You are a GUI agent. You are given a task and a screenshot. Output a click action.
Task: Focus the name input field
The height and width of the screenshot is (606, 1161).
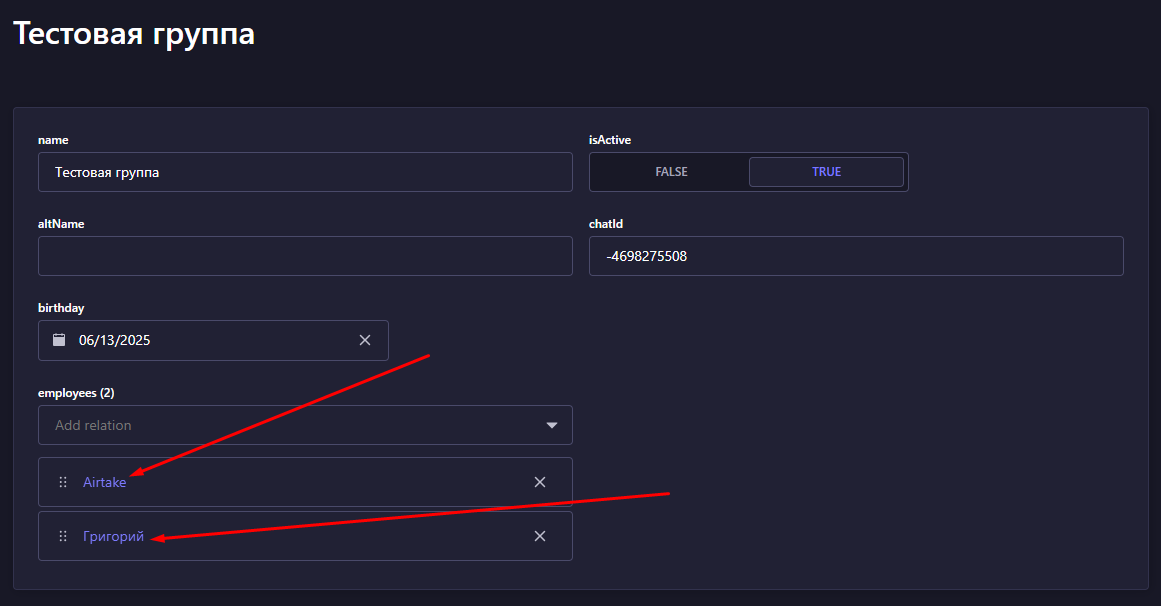click(305, 172)
